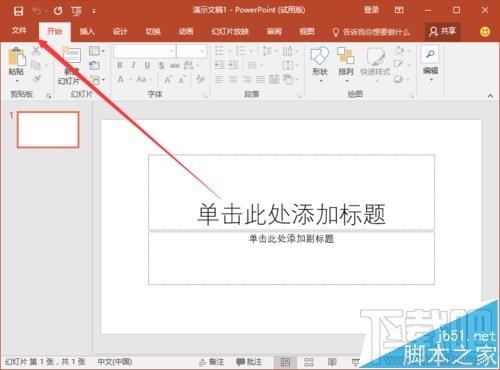This screenshot has height=370, width=500.
Task: Open the 审阅 (Review) tab
Action: [x=274, y=32]
